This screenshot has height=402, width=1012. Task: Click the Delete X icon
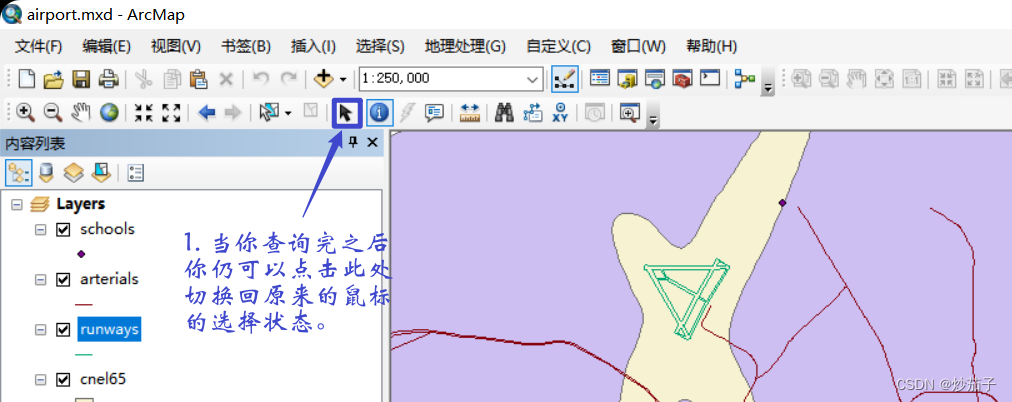(x=226, y=79)
